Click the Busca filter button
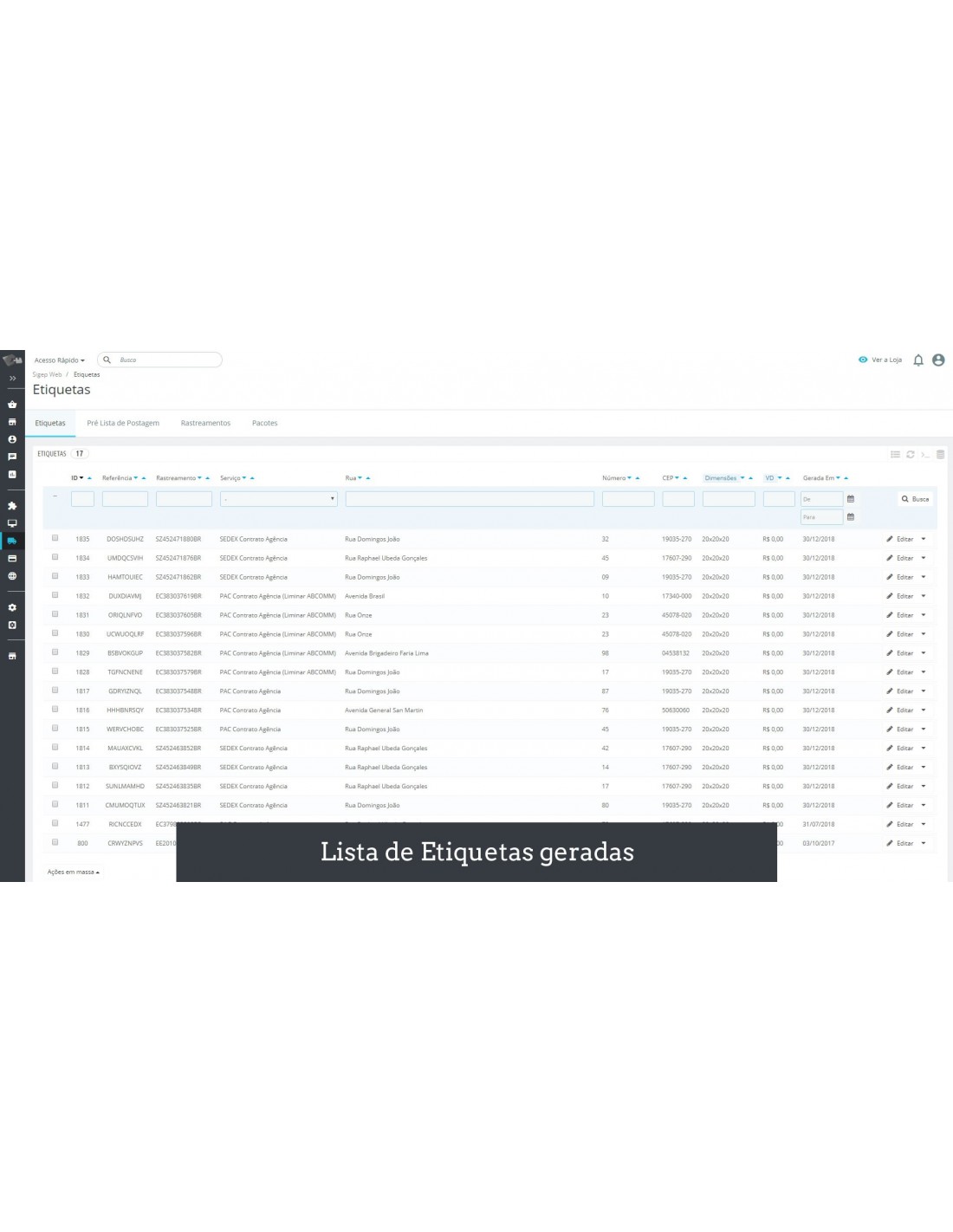Screen dimensions: 953x1232 [915, 499]
